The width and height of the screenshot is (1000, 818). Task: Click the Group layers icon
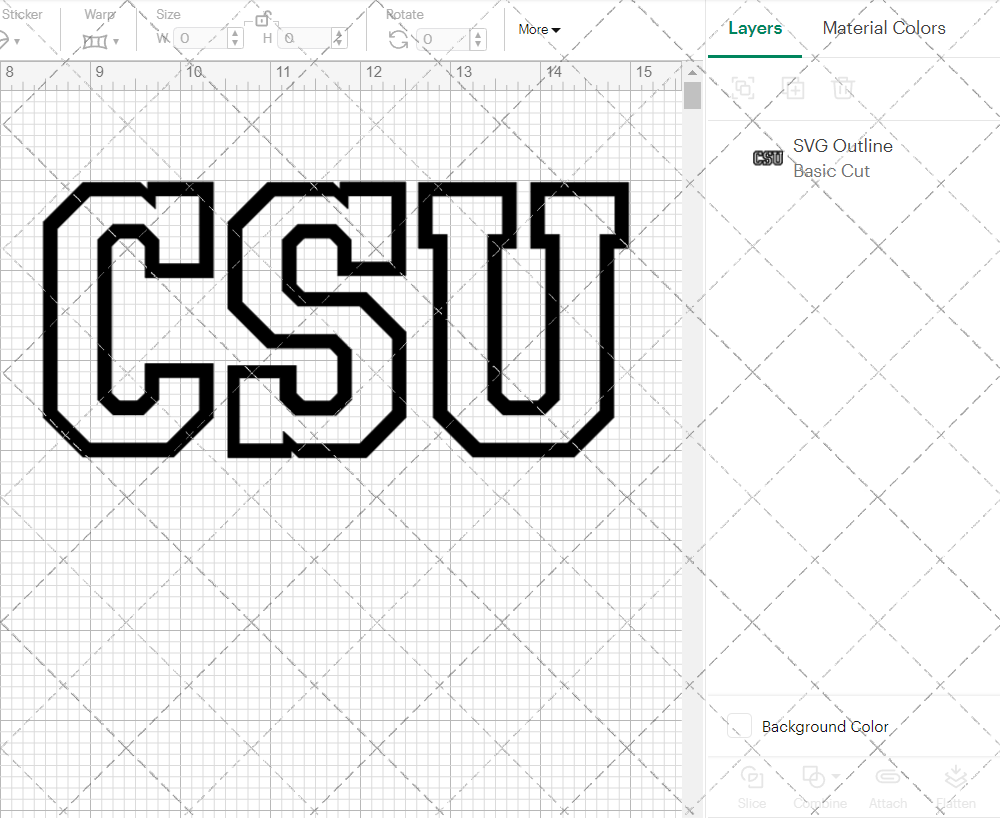(x=743, y=88)
